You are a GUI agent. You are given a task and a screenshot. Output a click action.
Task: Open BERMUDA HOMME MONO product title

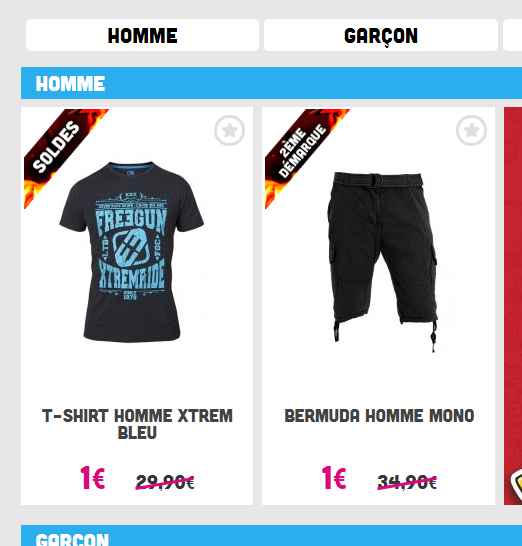[x=379, y=415]
